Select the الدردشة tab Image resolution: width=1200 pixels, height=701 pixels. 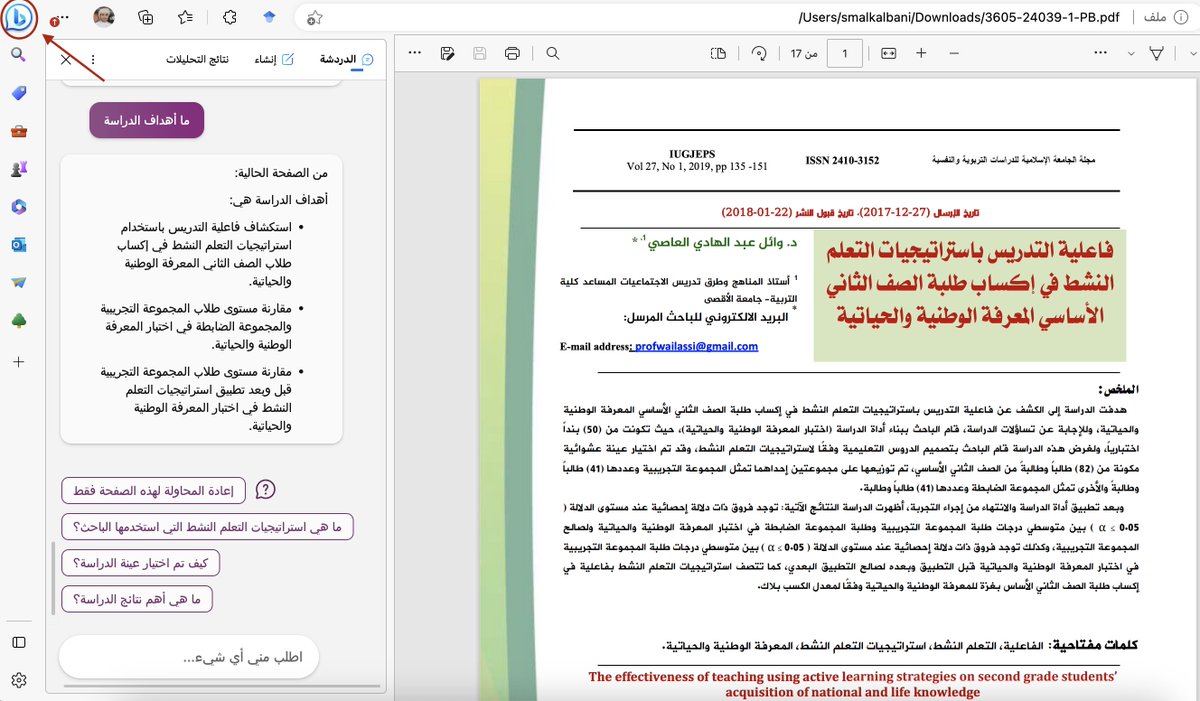pos(345,60)
